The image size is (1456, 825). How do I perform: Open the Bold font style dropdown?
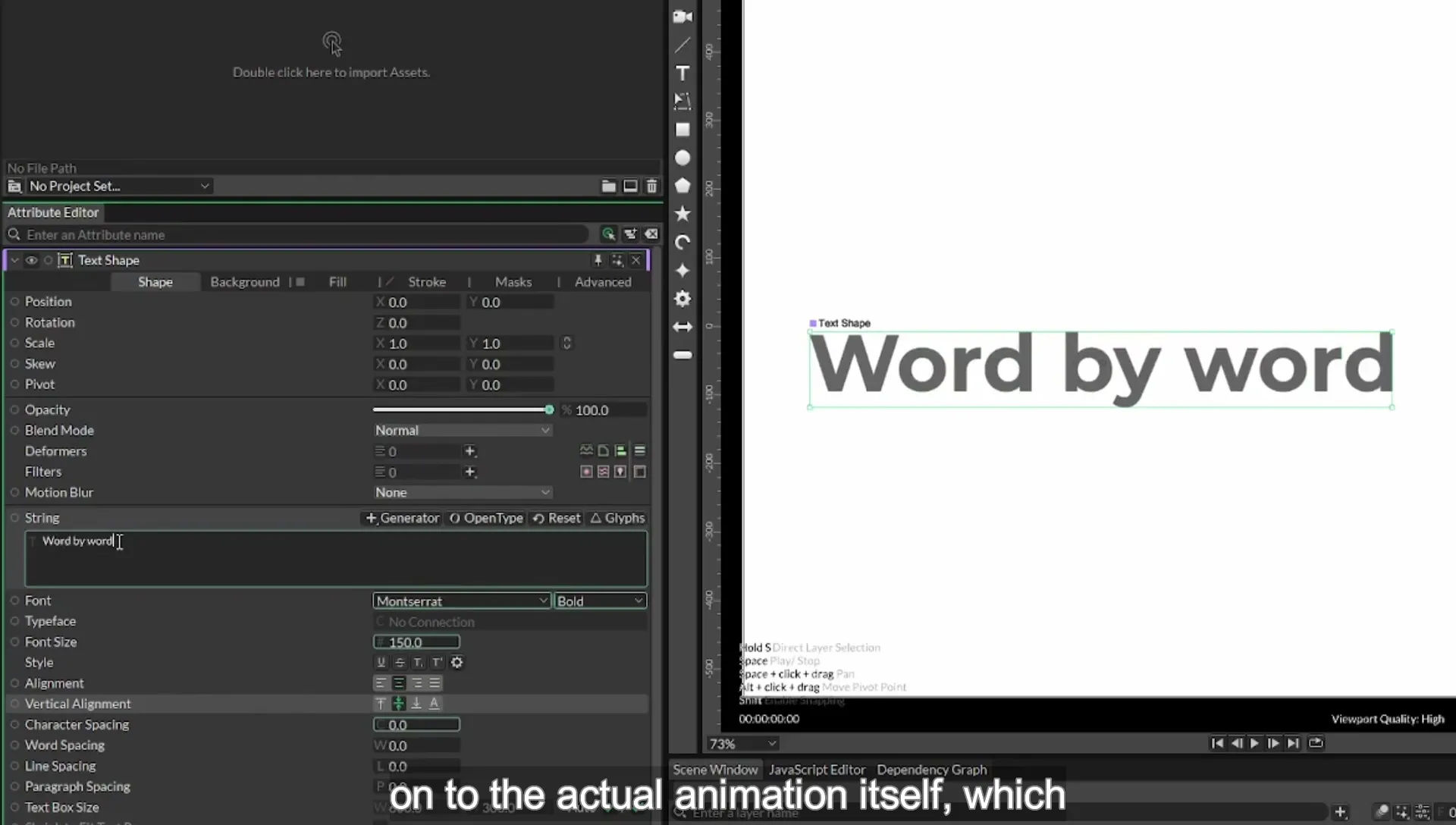click(x=600, y=601)
